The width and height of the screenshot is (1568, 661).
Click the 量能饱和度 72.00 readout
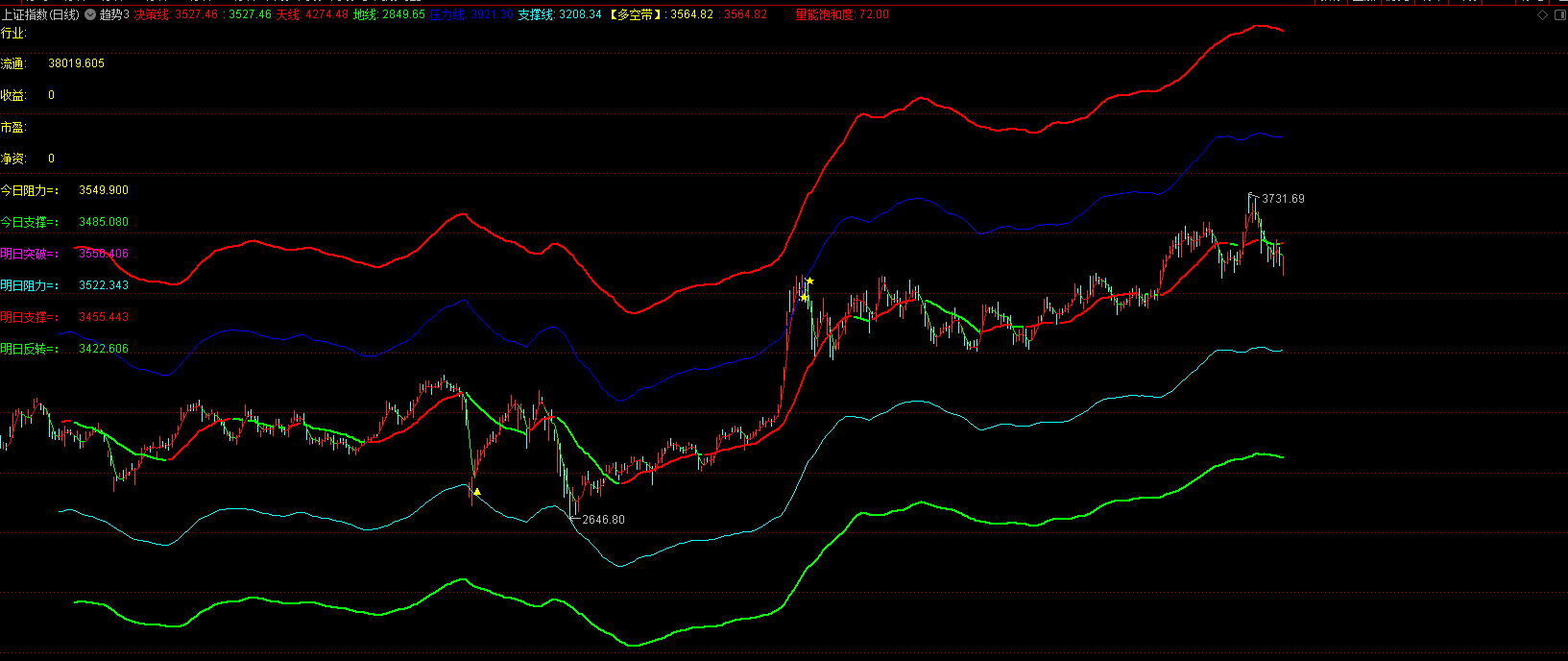tap(842, 15)
